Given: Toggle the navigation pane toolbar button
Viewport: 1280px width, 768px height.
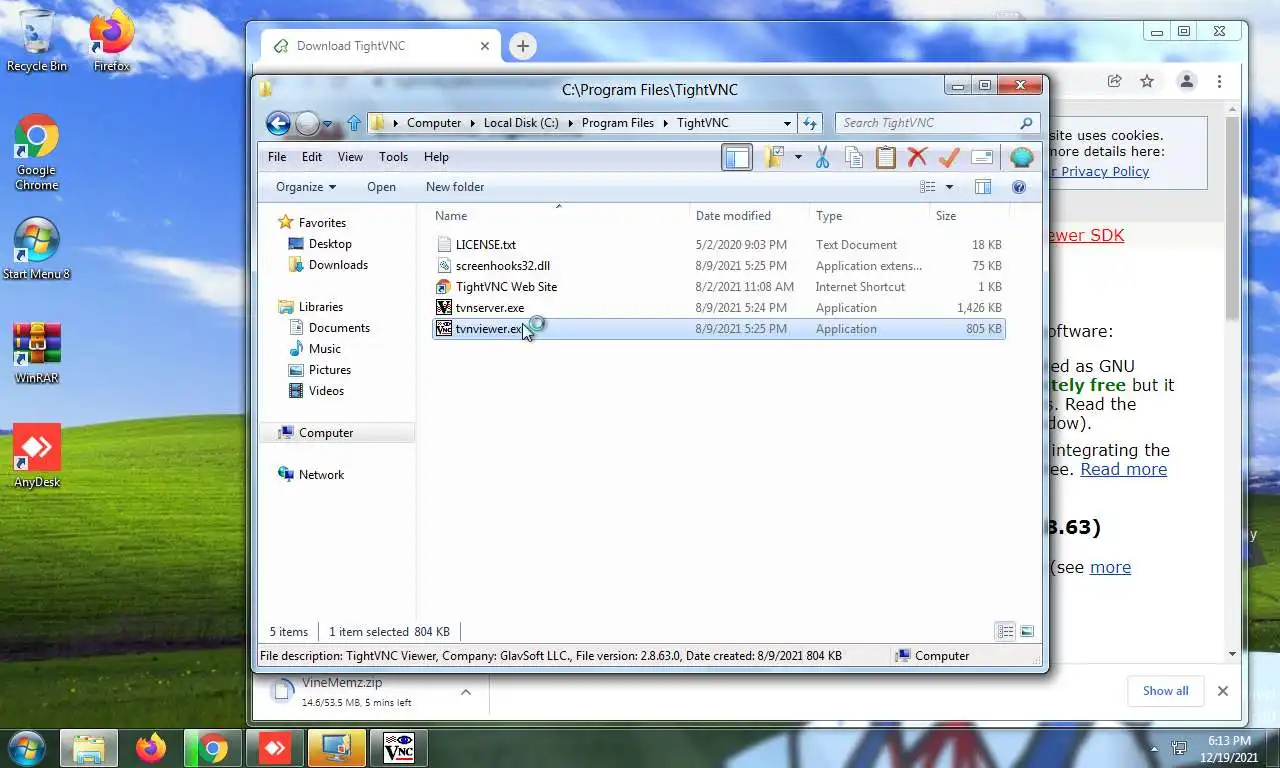Looking at the screenshot, I should click(x=737, y=157).
